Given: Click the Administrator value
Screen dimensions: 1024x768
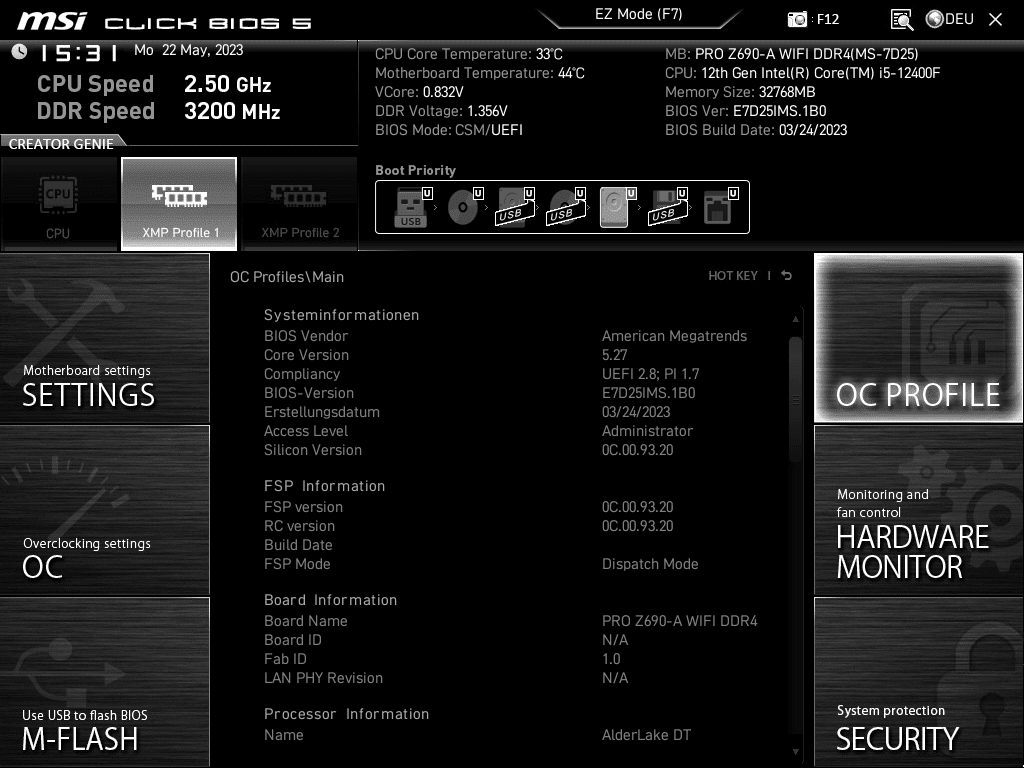Looking at the screenshot, I should [647, 431].
